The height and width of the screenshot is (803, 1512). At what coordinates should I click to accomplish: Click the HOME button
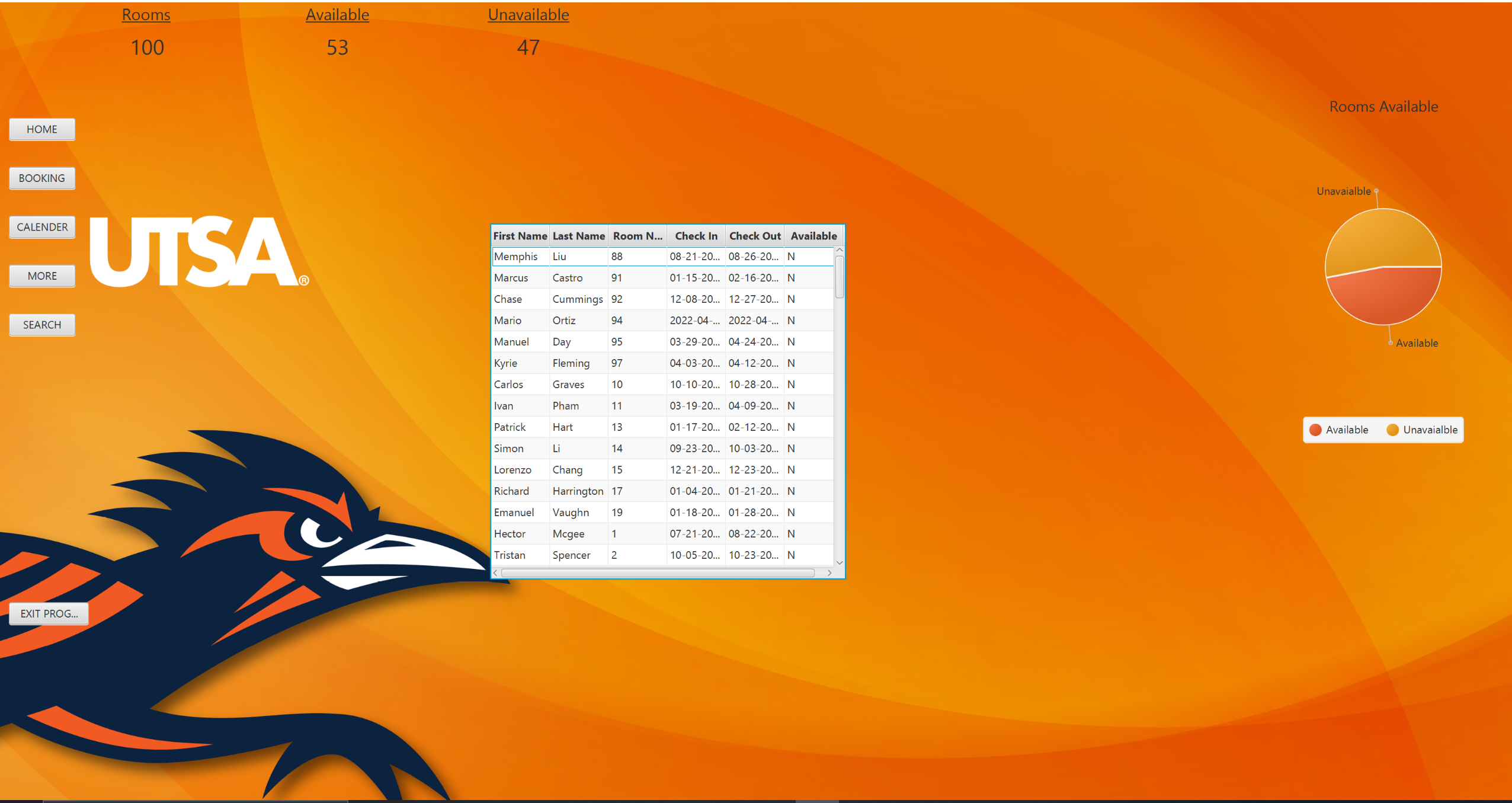pos(42,129)
